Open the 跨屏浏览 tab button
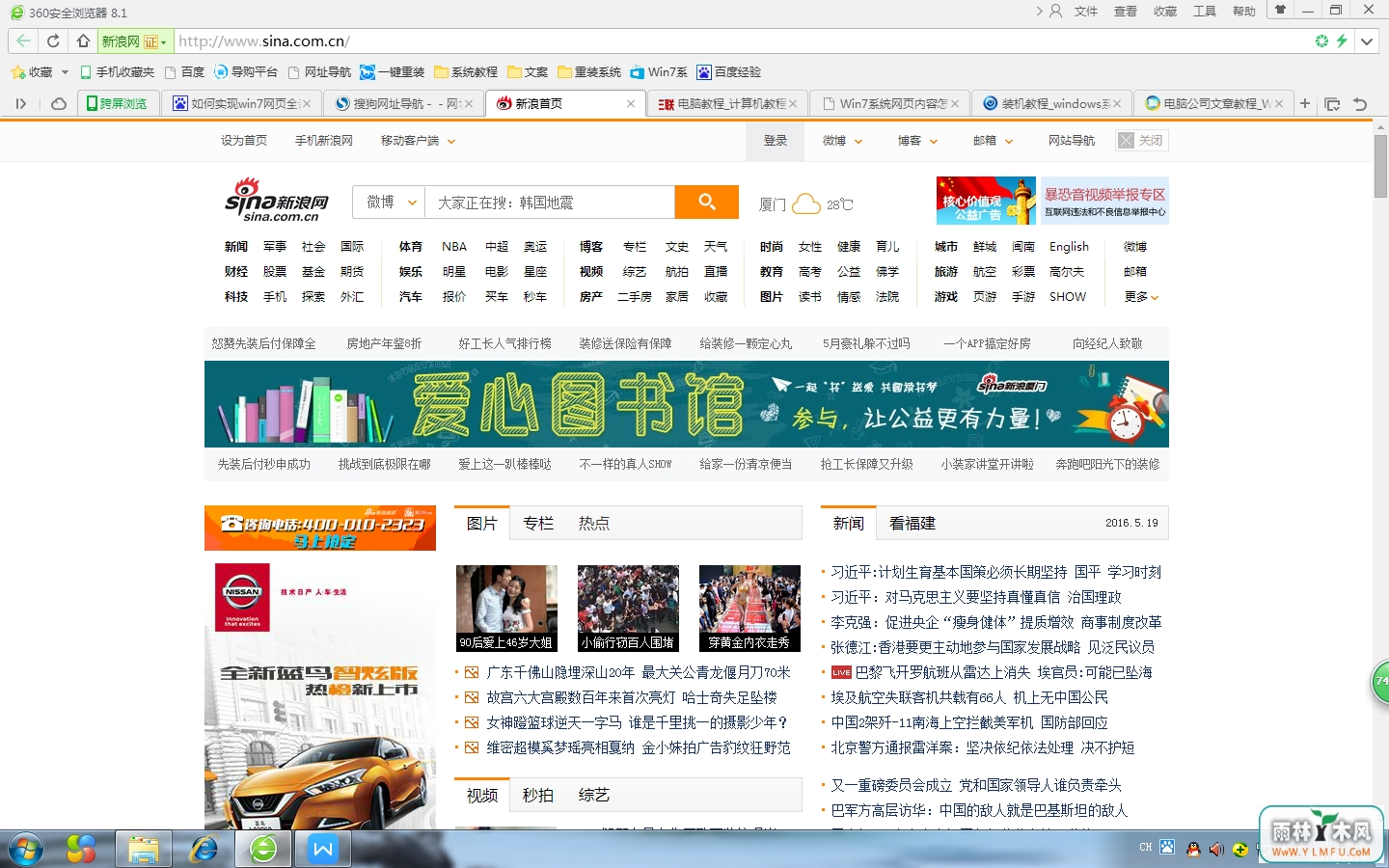1389x868 pixels. coord(118,103)
